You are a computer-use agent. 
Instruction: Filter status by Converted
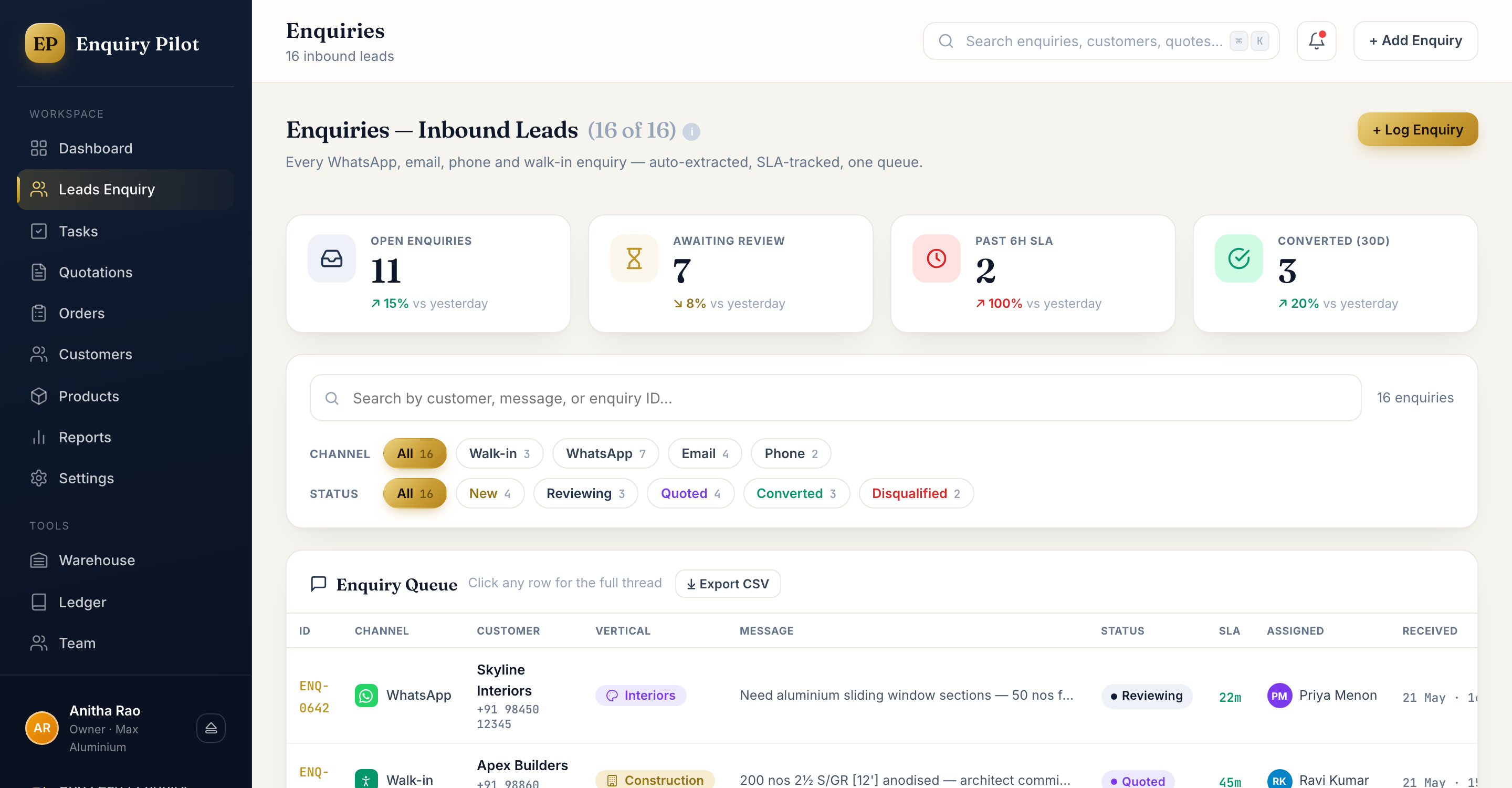click(x=796, y=493)
